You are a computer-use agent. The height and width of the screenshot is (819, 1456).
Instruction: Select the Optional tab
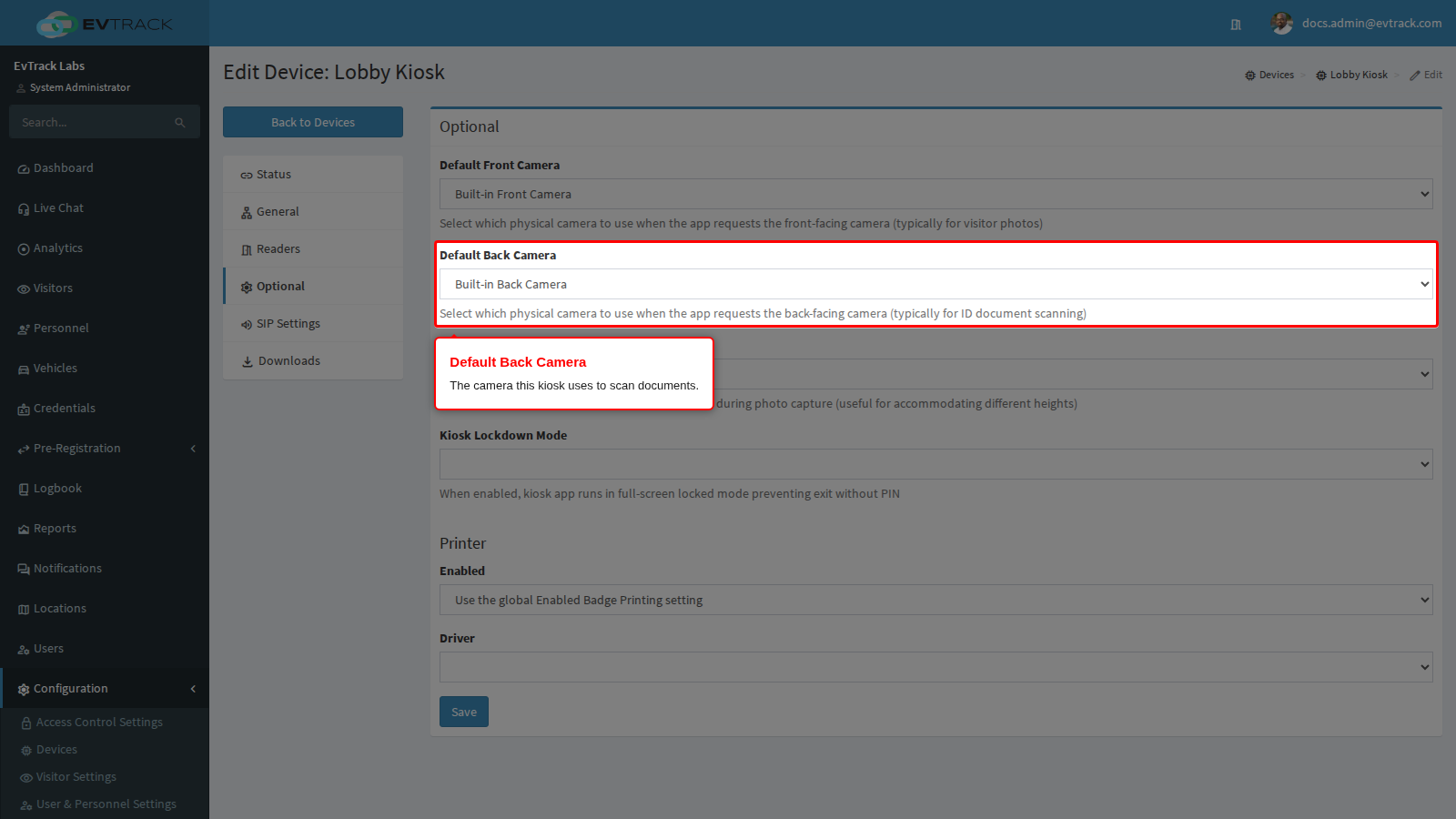tap(313, 287)
